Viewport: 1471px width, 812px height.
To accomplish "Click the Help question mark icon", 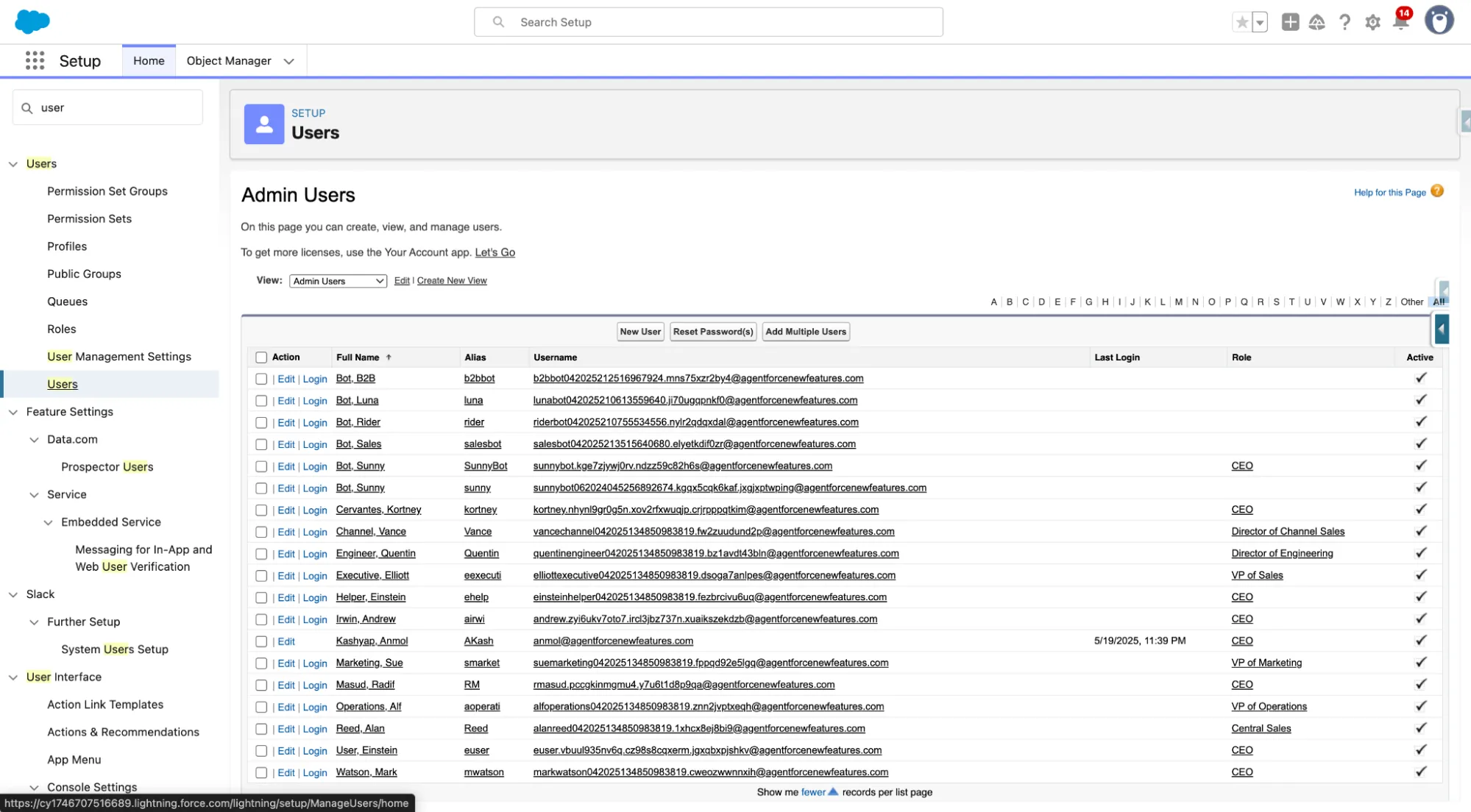I will coord(1344,23).
